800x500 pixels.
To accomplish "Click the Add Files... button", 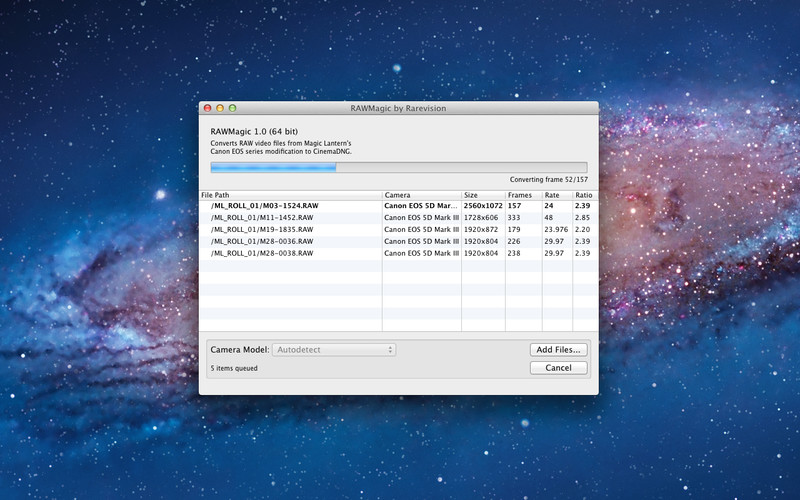I will click(558, 350).
